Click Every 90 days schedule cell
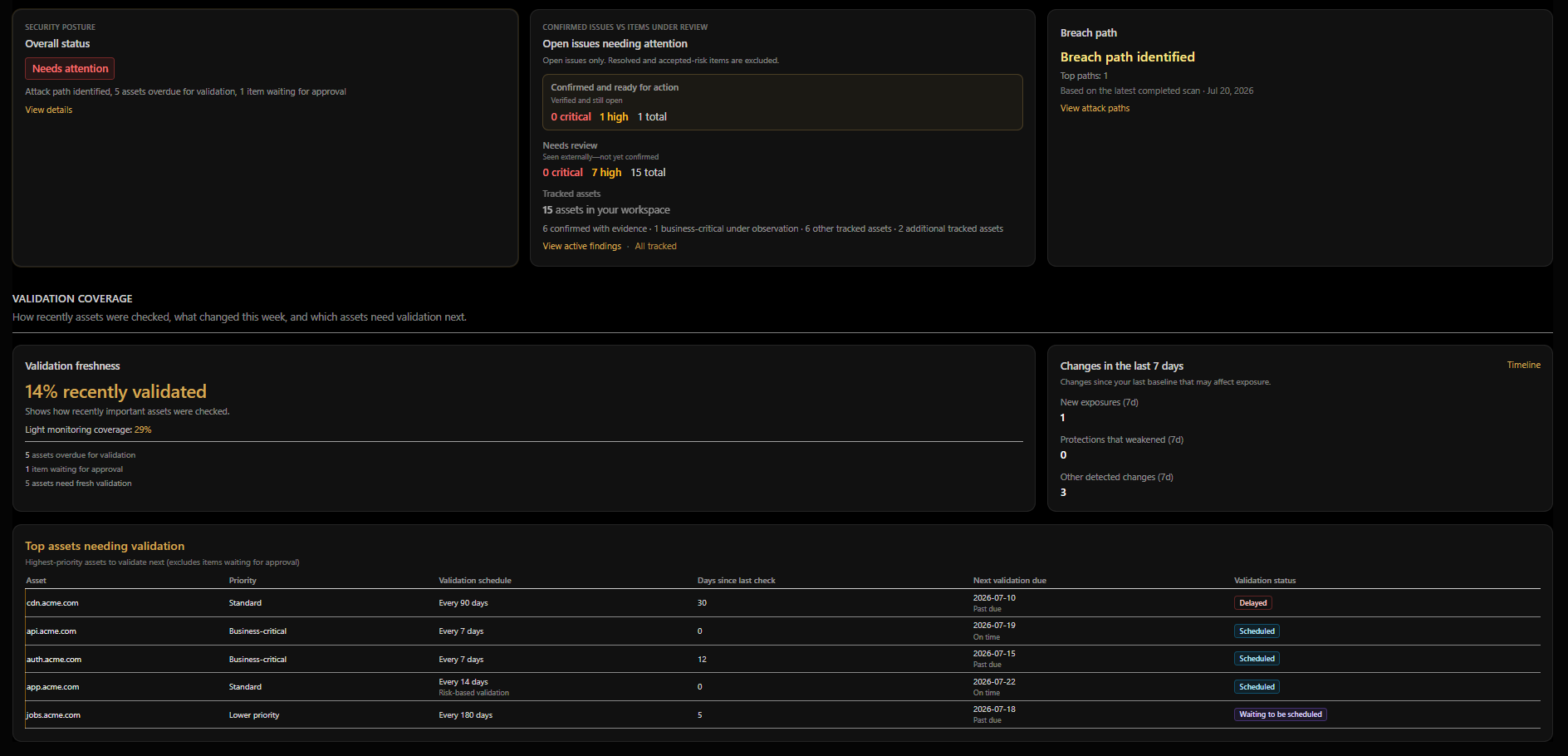Viewport: 1568px width, 756px height. click(x=463, y=603)
